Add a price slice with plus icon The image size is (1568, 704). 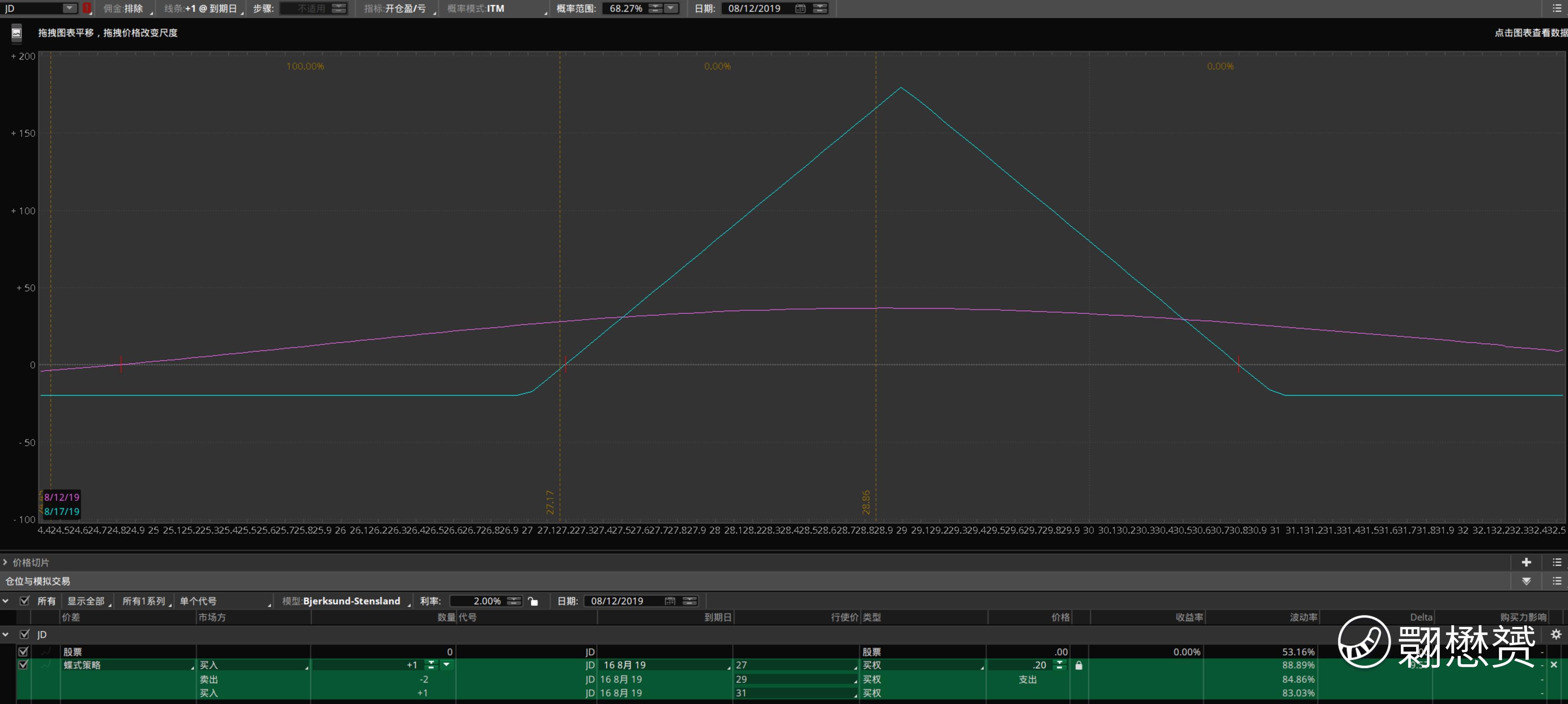point(1526,562)
